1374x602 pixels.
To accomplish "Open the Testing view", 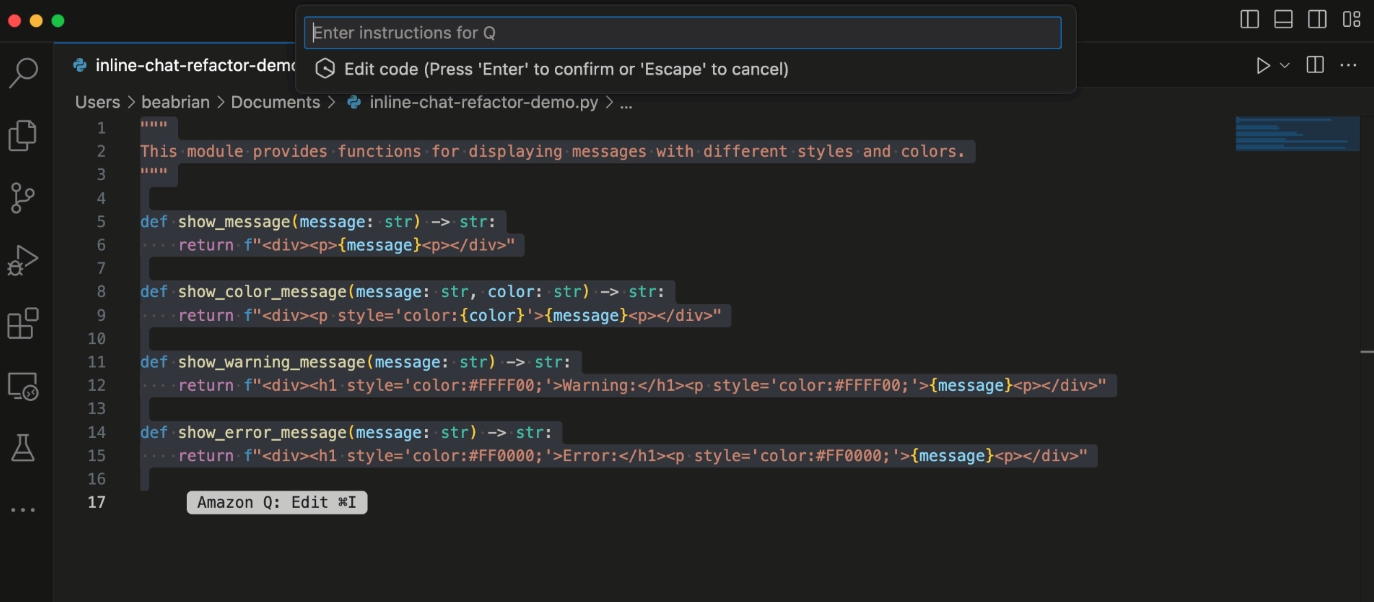I will click(24, 447).
